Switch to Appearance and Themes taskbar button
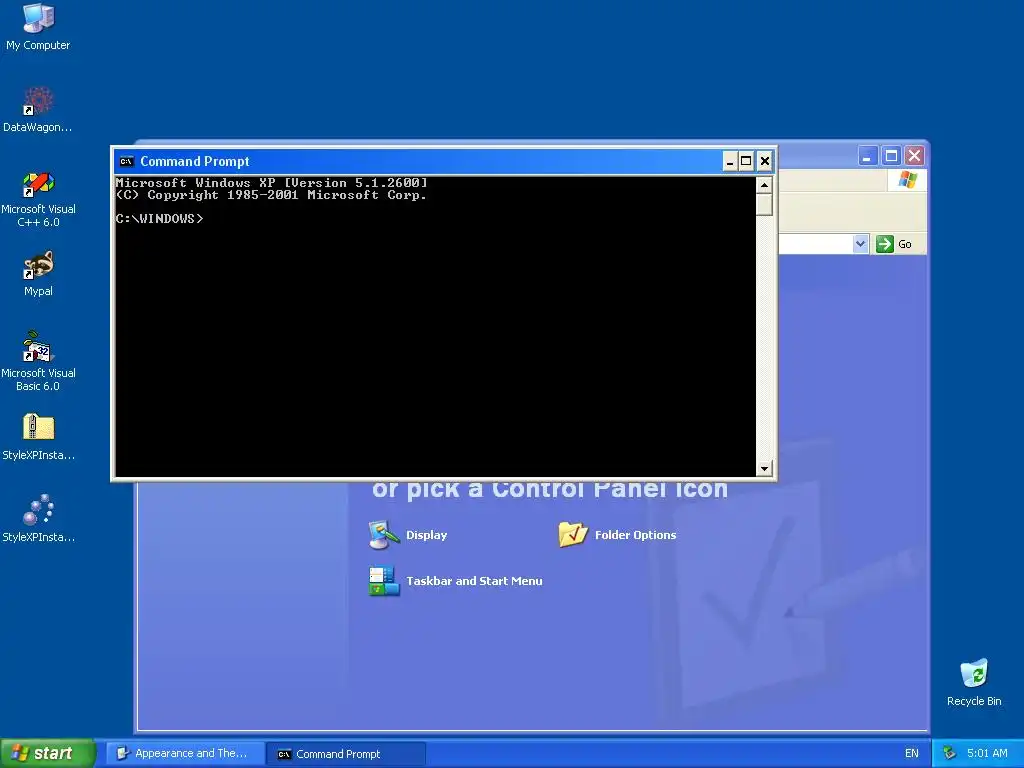The height and width of the screenshot is (768, 1024). (x=185, y=753)
